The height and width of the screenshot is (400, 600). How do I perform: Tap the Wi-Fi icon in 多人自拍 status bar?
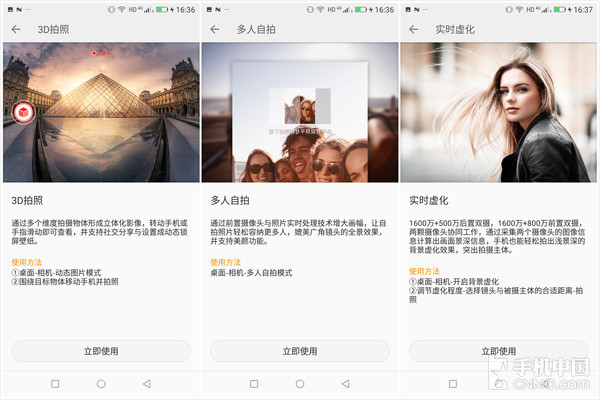321,10
